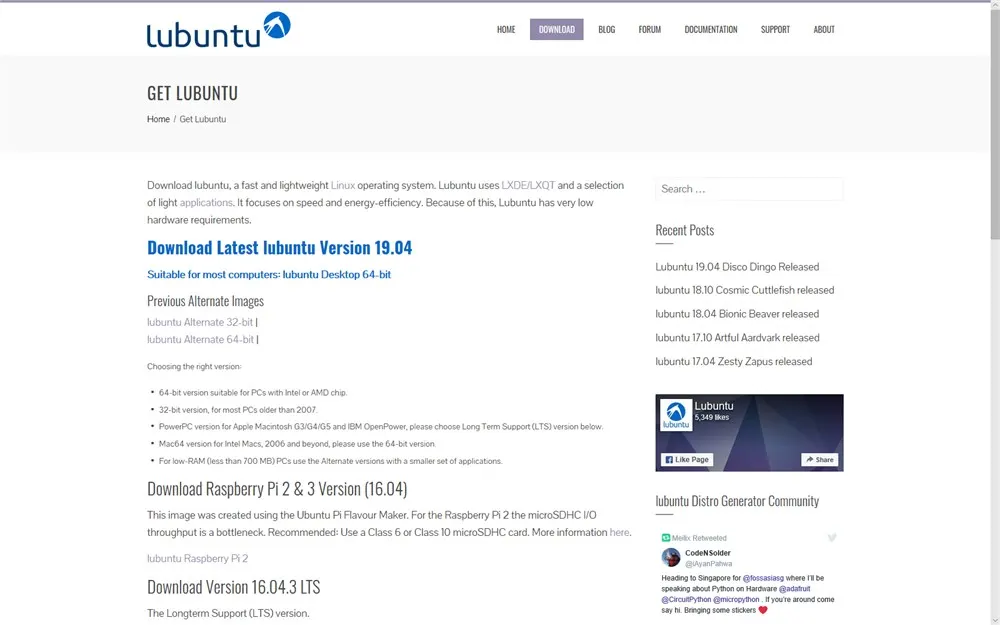Open the ABOUT navigation item
The image size is (1000, 625).
[x=823, y=29]
